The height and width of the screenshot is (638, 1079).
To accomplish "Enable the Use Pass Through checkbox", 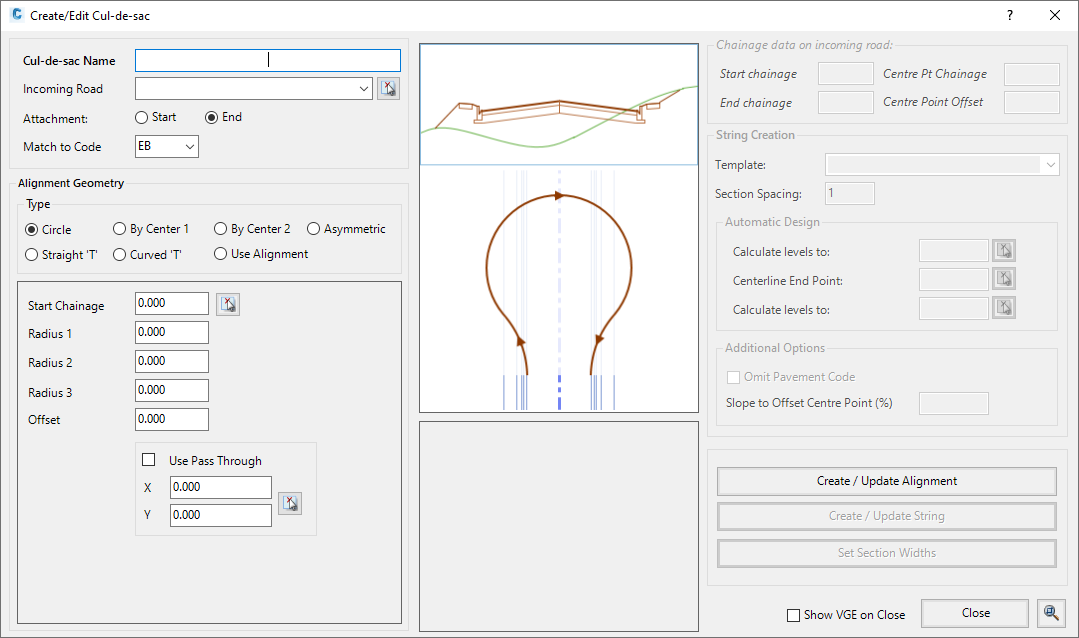I will pos(149,460).
